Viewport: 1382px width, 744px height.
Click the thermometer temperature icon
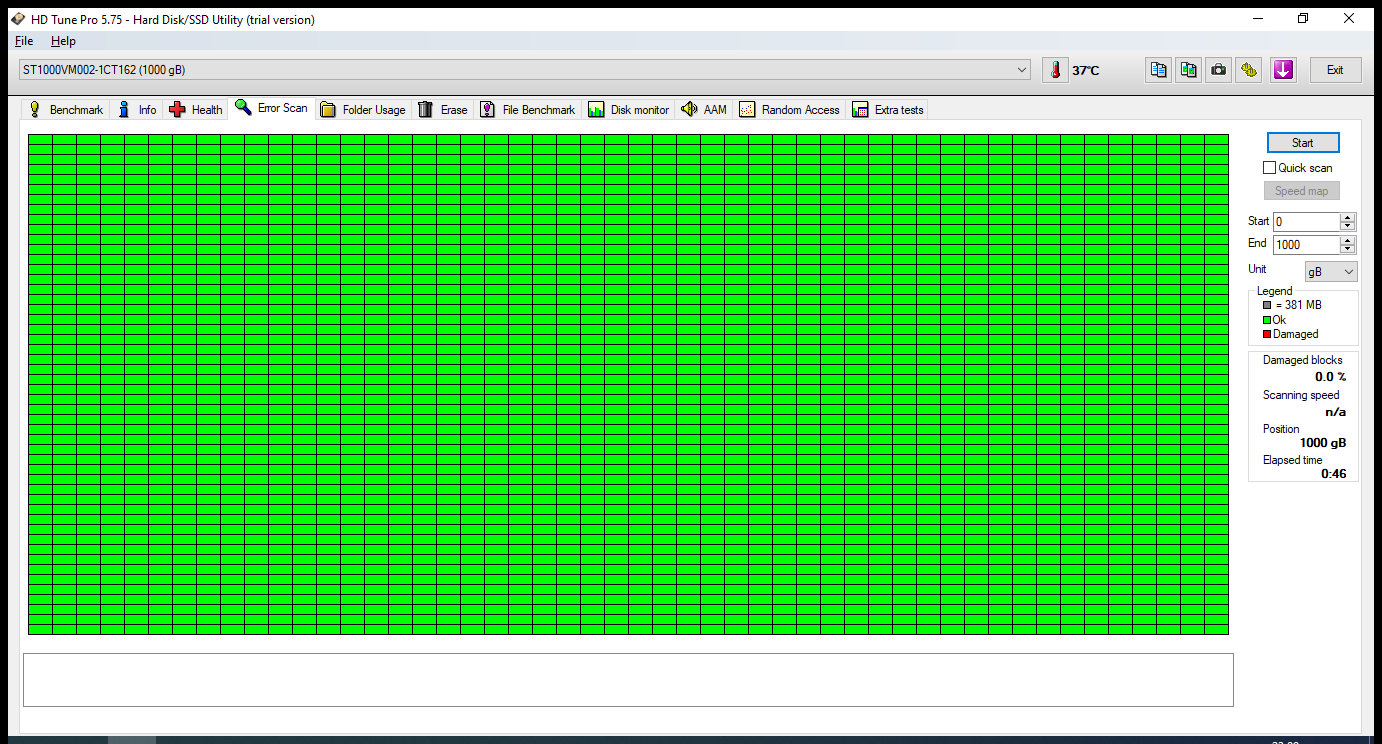pyautogui.click(x=1054, y=70)
